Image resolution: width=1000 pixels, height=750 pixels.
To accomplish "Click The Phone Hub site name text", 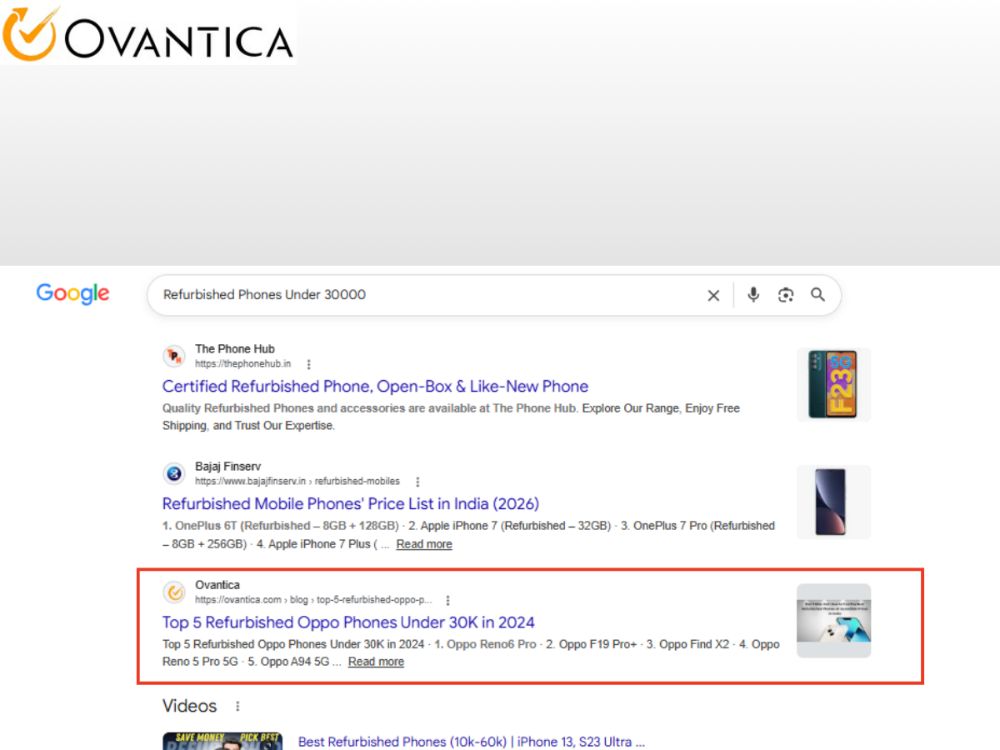I will click(235, 349).
